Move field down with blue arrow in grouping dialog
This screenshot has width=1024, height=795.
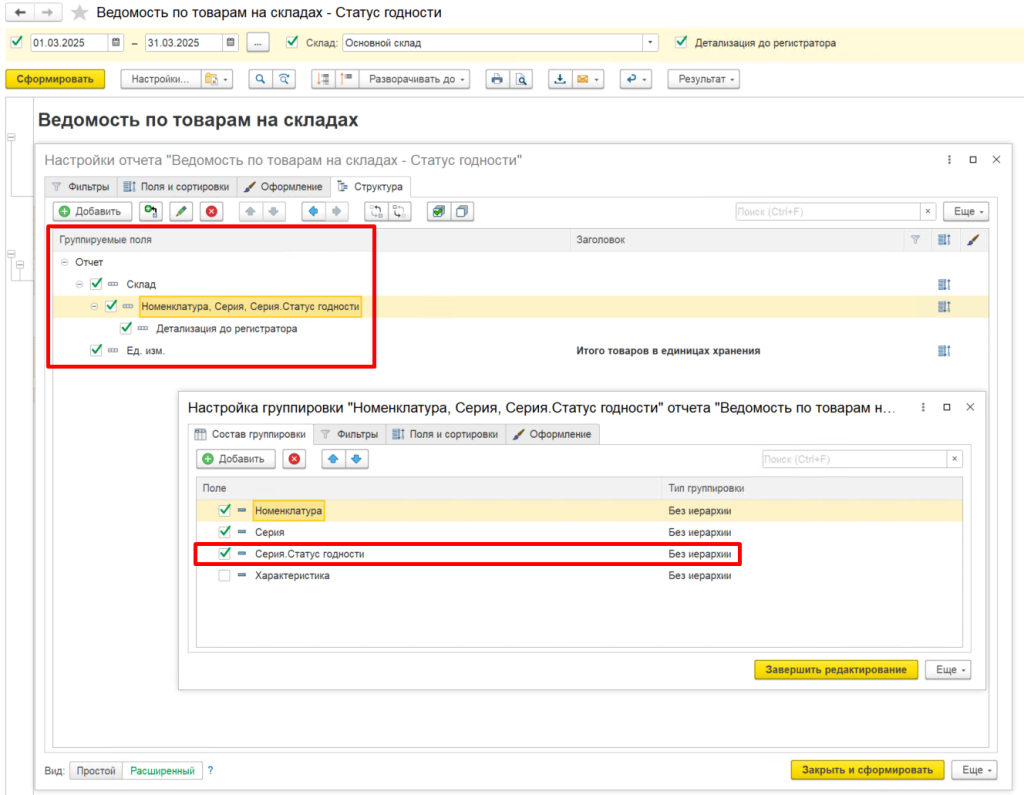coord(357,459)
